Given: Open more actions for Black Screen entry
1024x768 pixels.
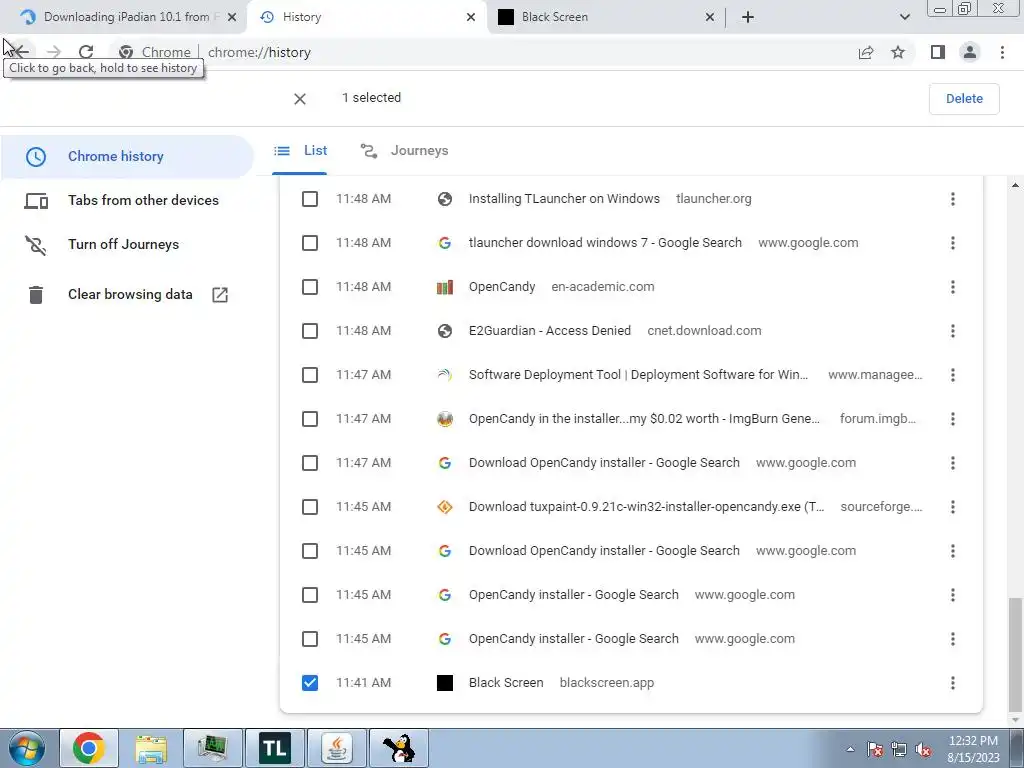Looking at the screenshot, I should (x=953, y=683).
